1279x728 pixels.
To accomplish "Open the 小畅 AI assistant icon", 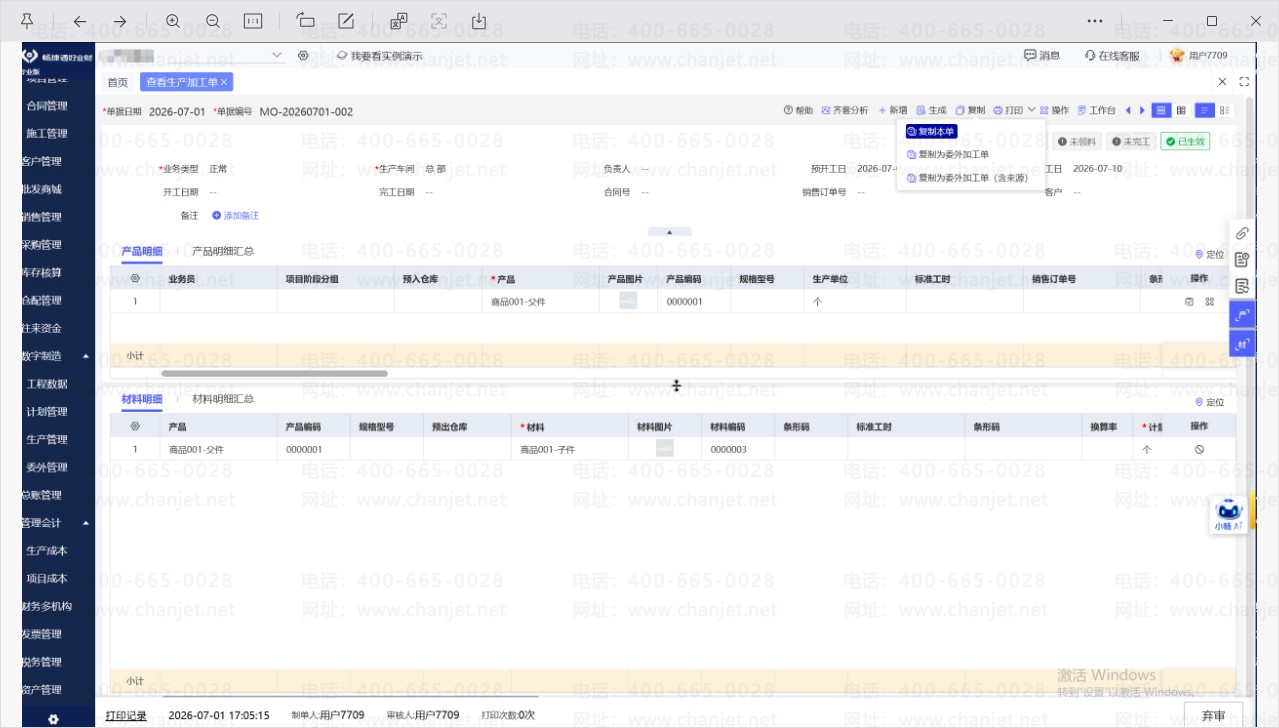I will coord(1228,514).
